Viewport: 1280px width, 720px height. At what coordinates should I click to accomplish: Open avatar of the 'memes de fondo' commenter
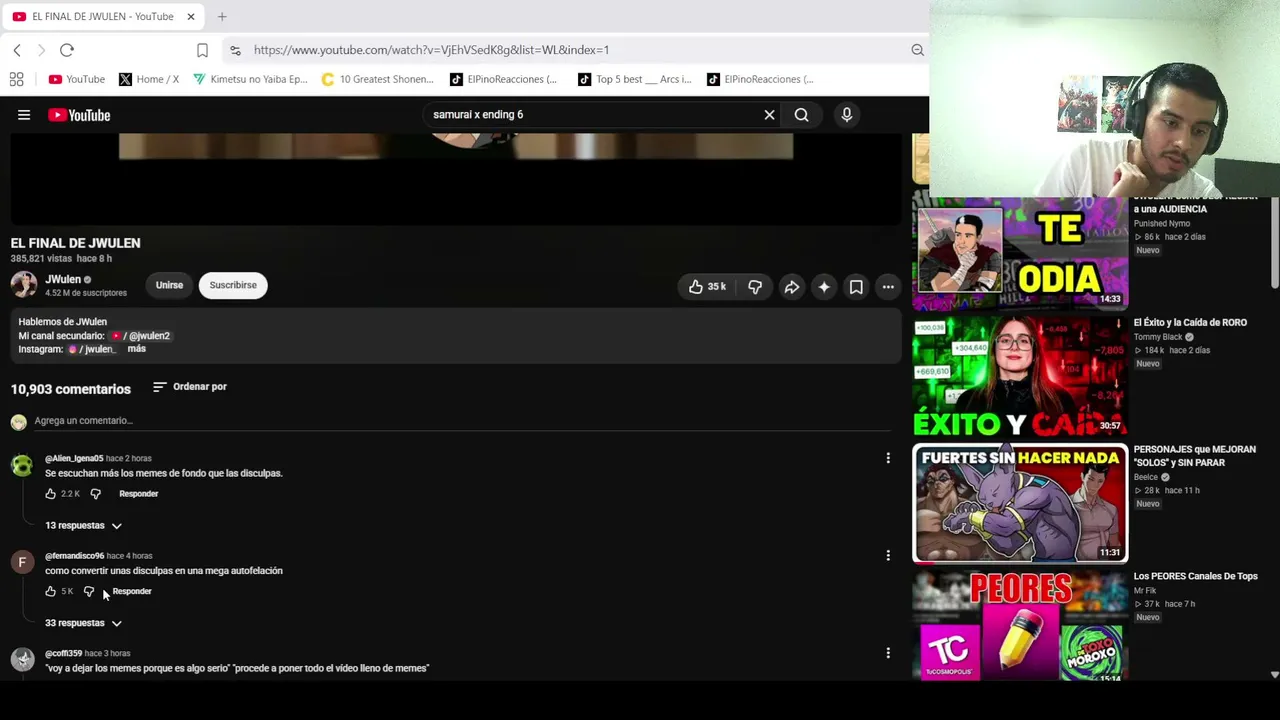point(22,465)
